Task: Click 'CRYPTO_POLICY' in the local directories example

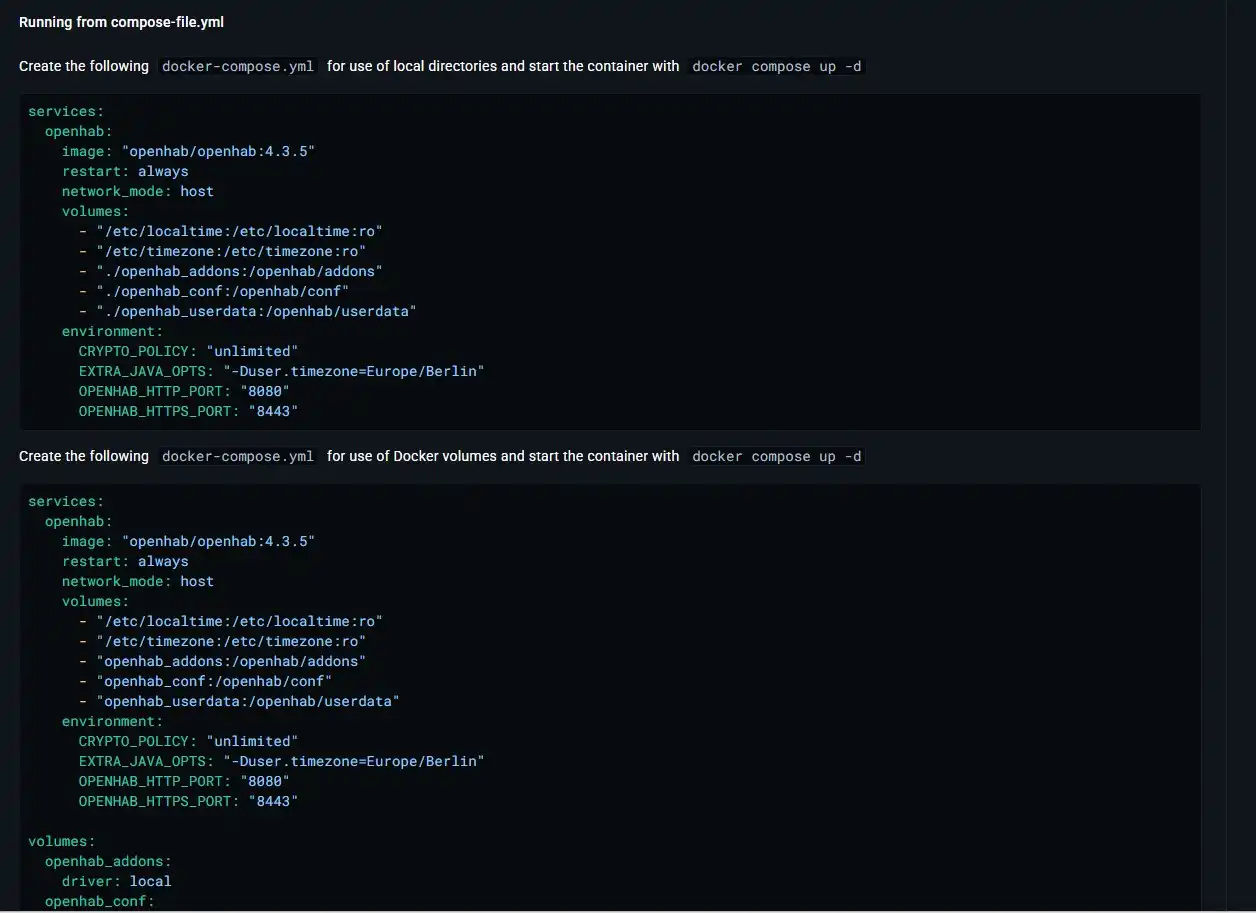Action: tap(134, 351)
